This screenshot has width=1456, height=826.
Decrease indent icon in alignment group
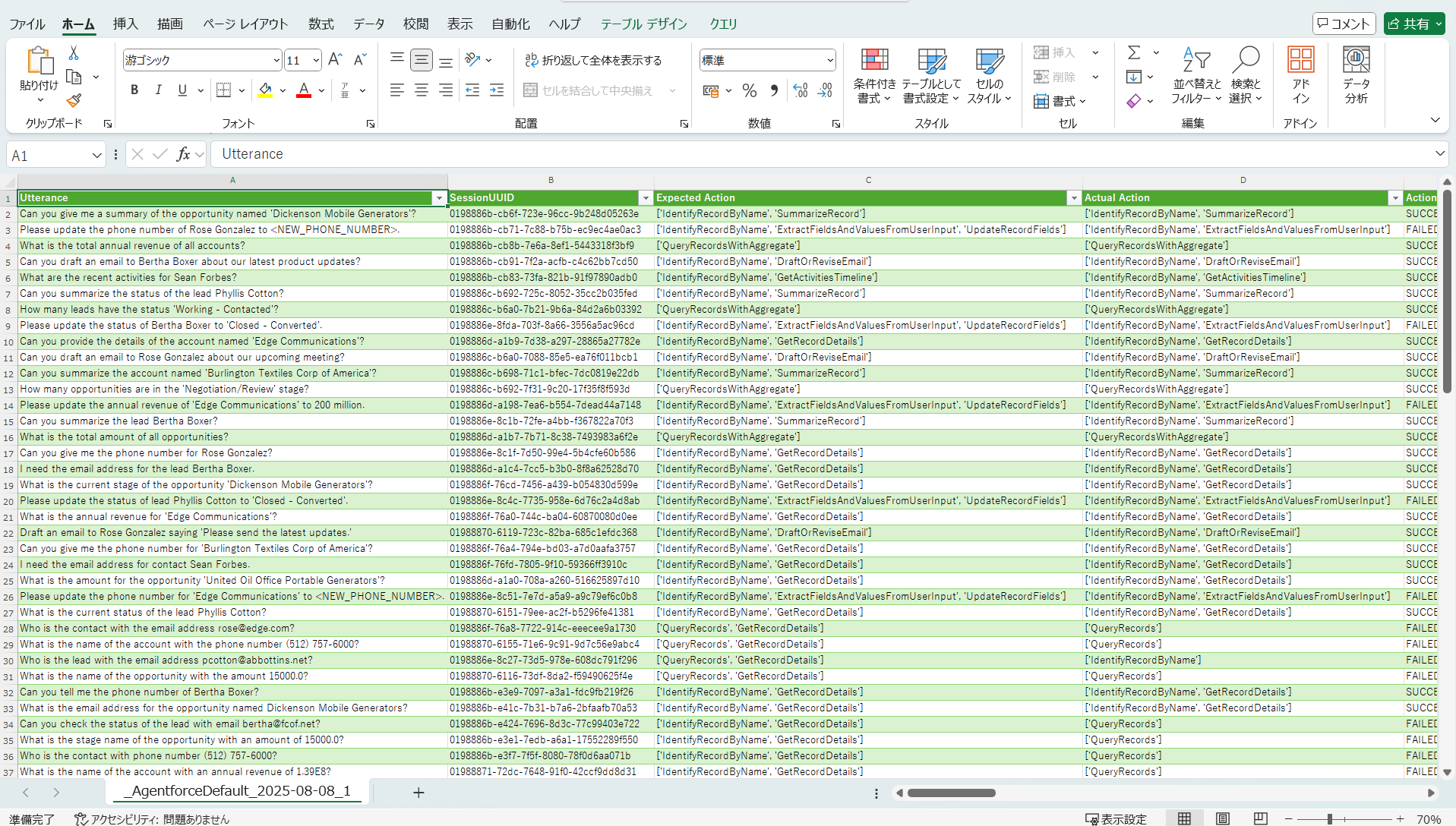(x=472, y=90)
